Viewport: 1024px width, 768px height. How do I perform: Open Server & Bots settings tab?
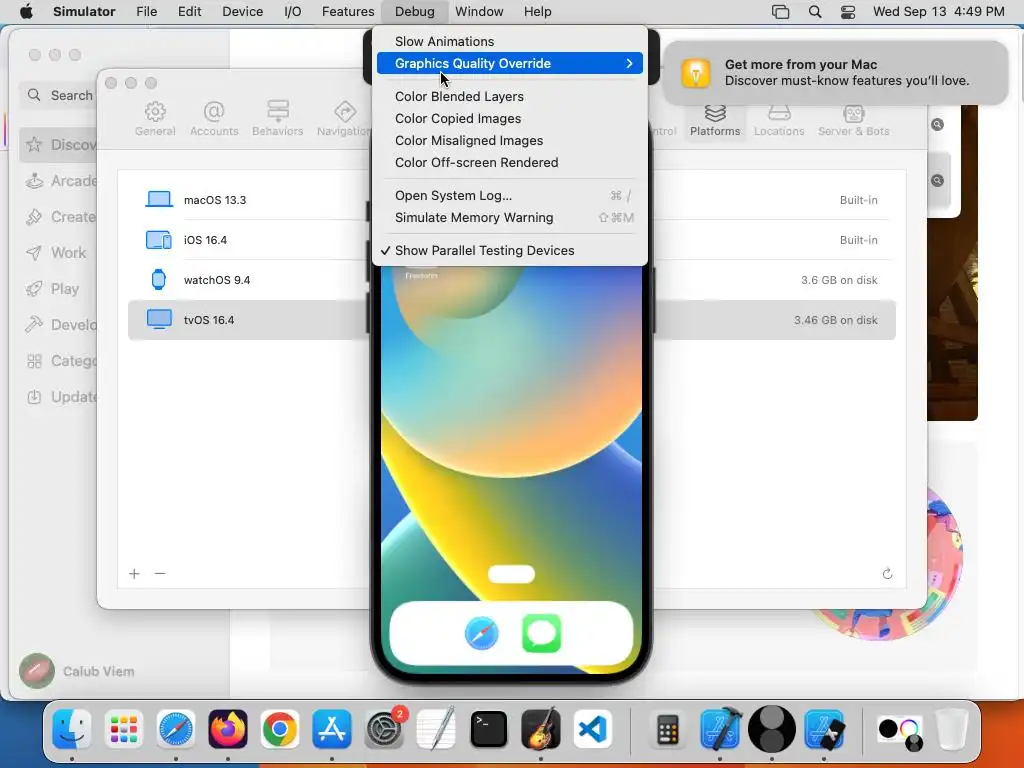(854, 119)
